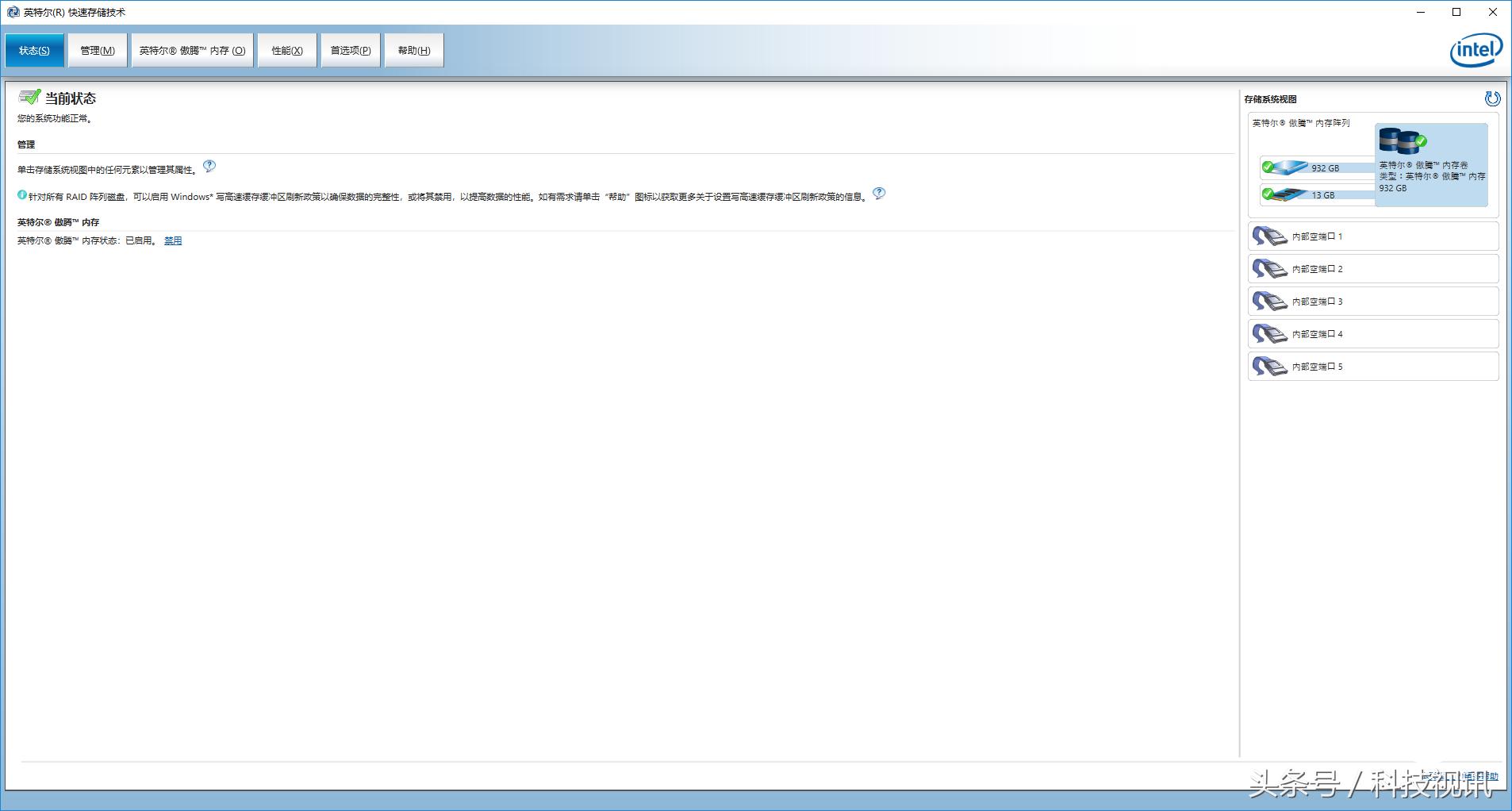
Task: Refresh the storage system view
Action: point(1492,98)
